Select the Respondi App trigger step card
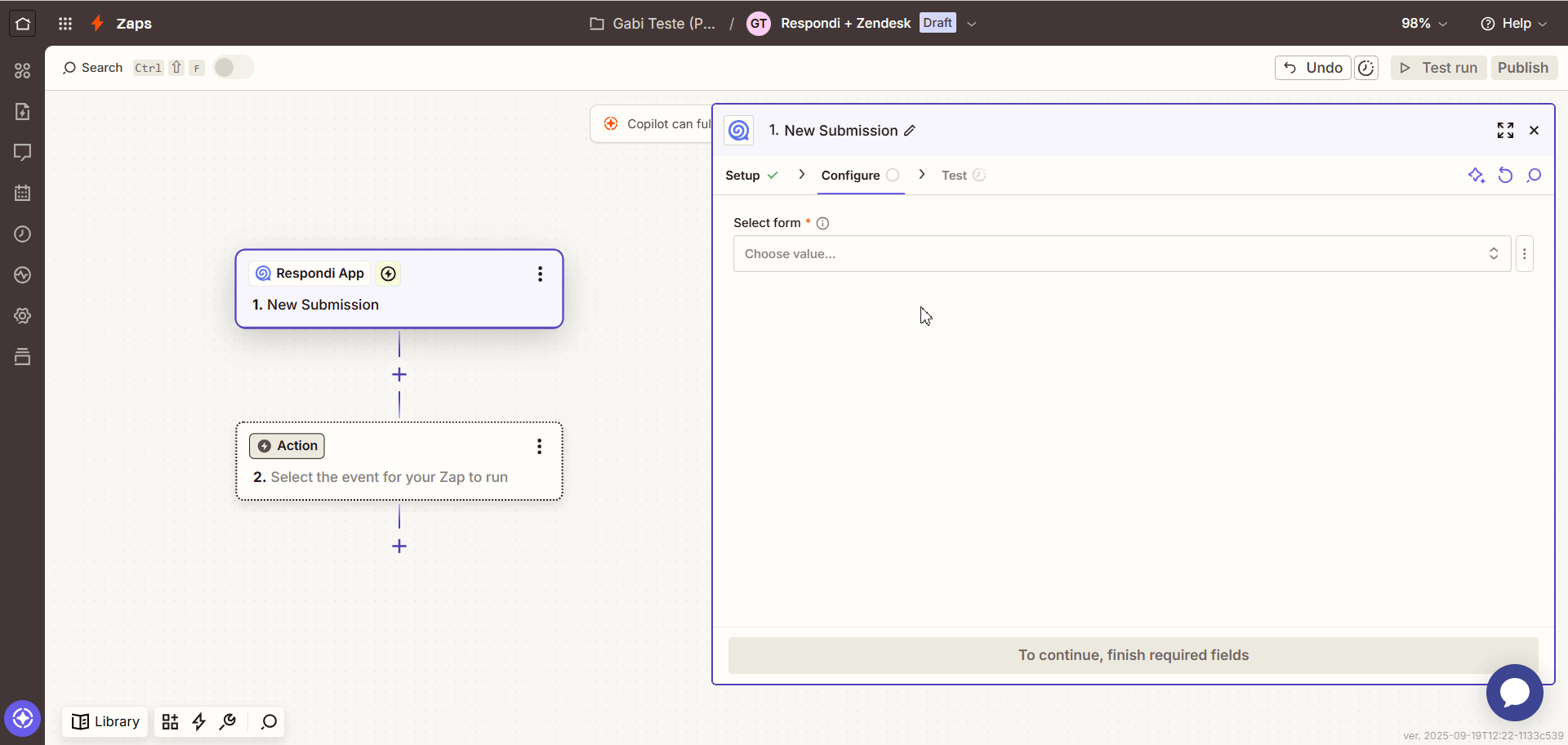Screen dimensions: 1568x745 click(x=399, y=289)
